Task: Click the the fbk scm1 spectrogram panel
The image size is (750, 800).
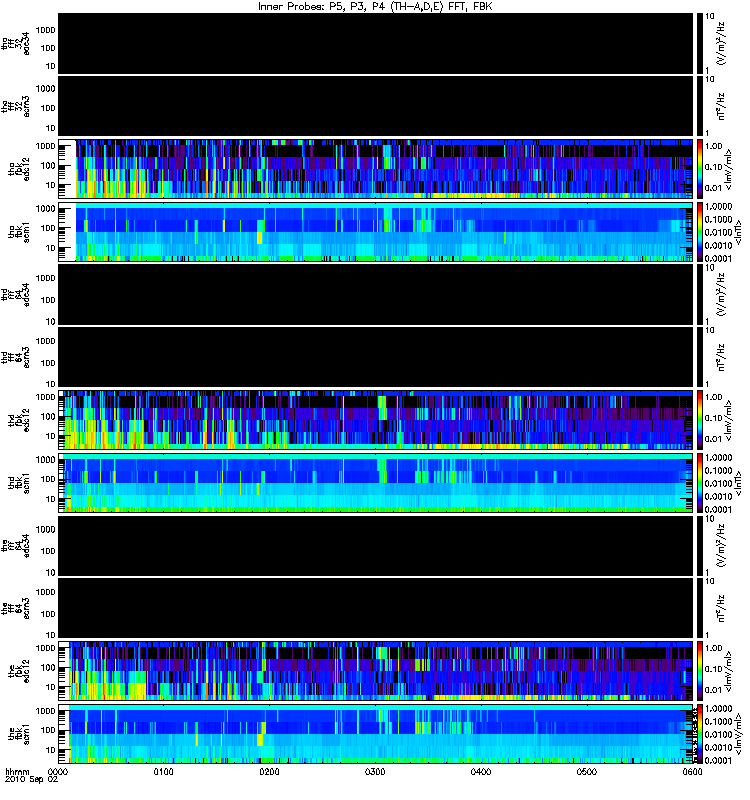Action: [375, 733]
